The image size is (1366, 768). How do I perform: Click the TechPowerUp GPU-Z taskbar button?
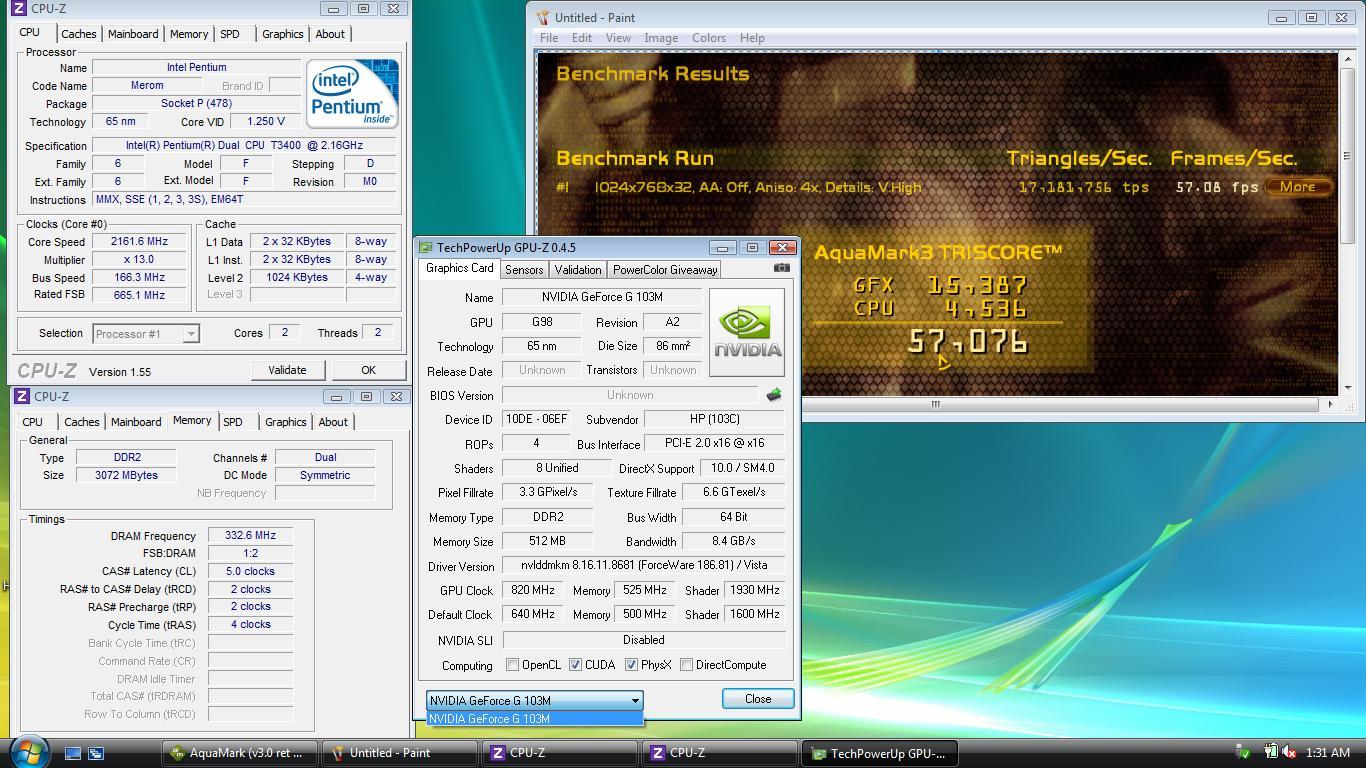[x=880, y=753]
